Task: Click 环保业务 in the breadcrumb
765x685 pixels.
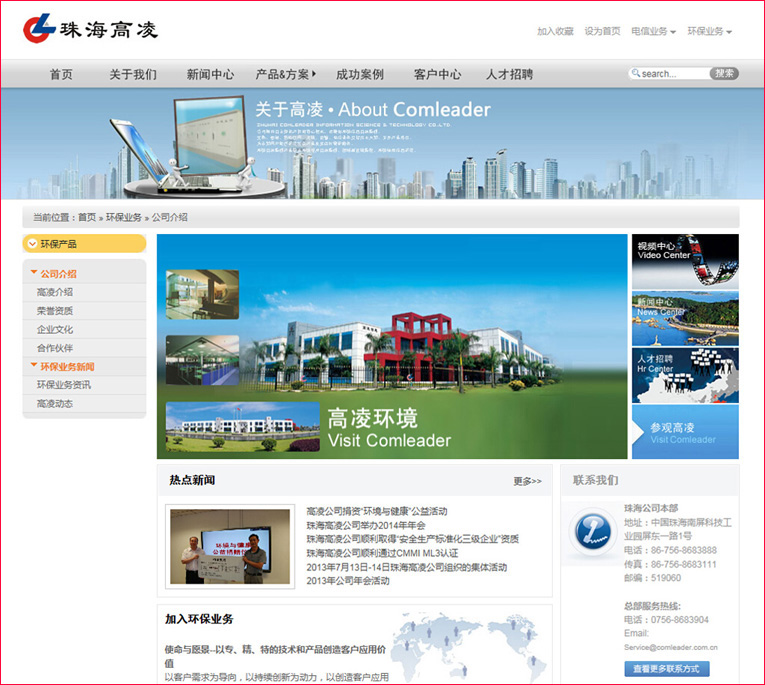Action: pyautogui.click(x=124, y=217)
